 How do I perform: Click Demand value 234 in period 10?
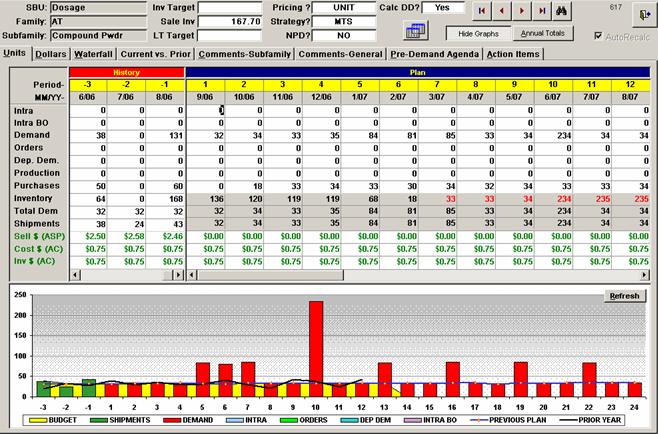coord(553,136)
